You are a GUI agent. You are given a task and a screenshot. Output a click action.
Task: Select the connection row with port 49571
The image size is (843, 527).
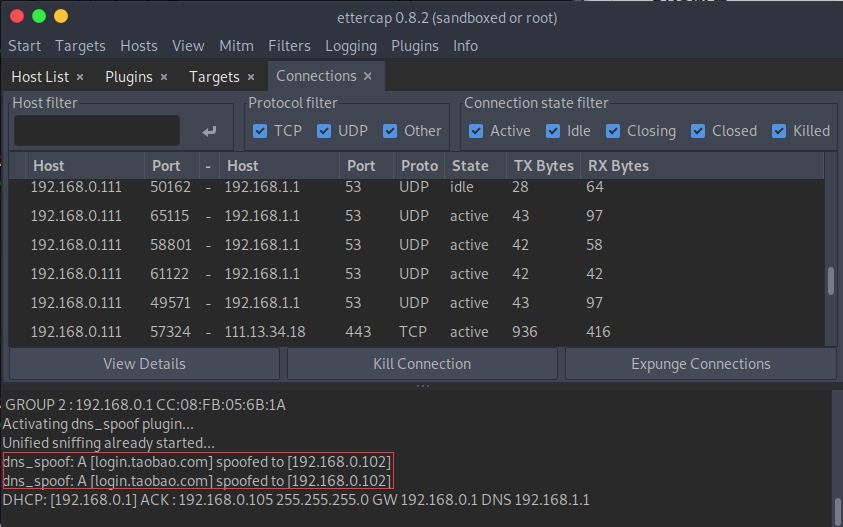pos(416,303)
